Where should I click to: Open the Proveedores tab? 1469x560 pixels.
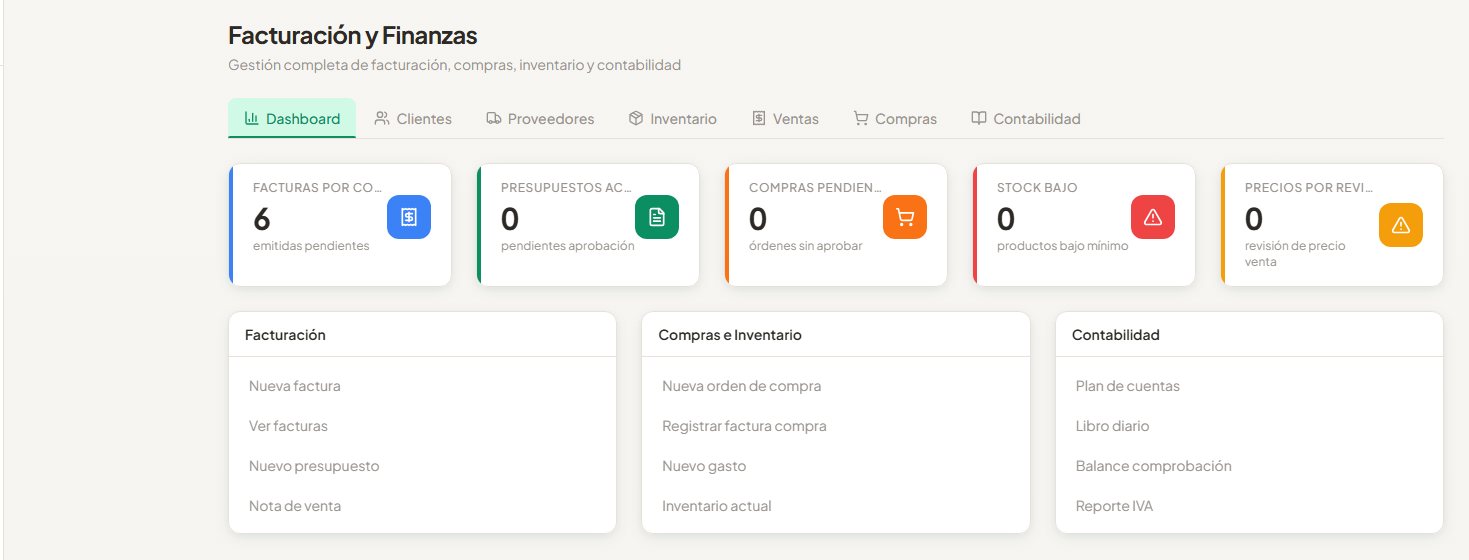pyautogui.click(x=540, y=118)
